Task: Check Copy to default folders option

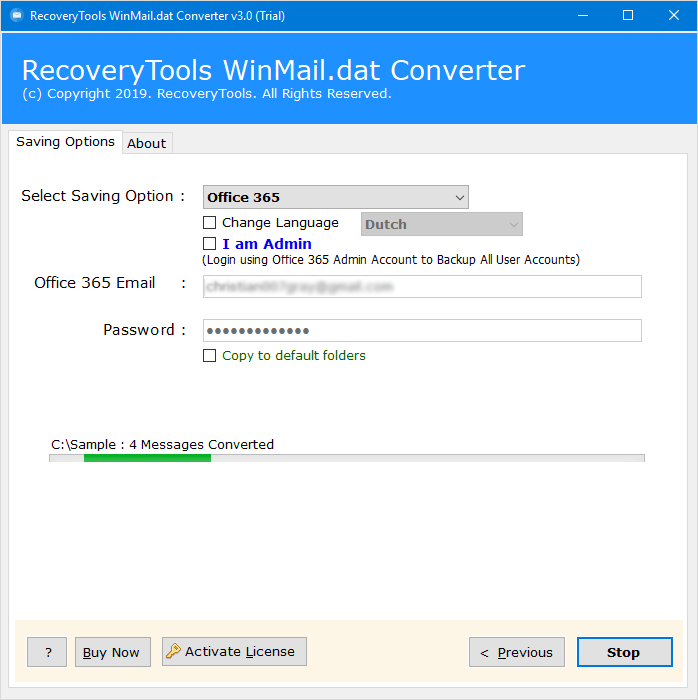Action: tap(210, 356)
